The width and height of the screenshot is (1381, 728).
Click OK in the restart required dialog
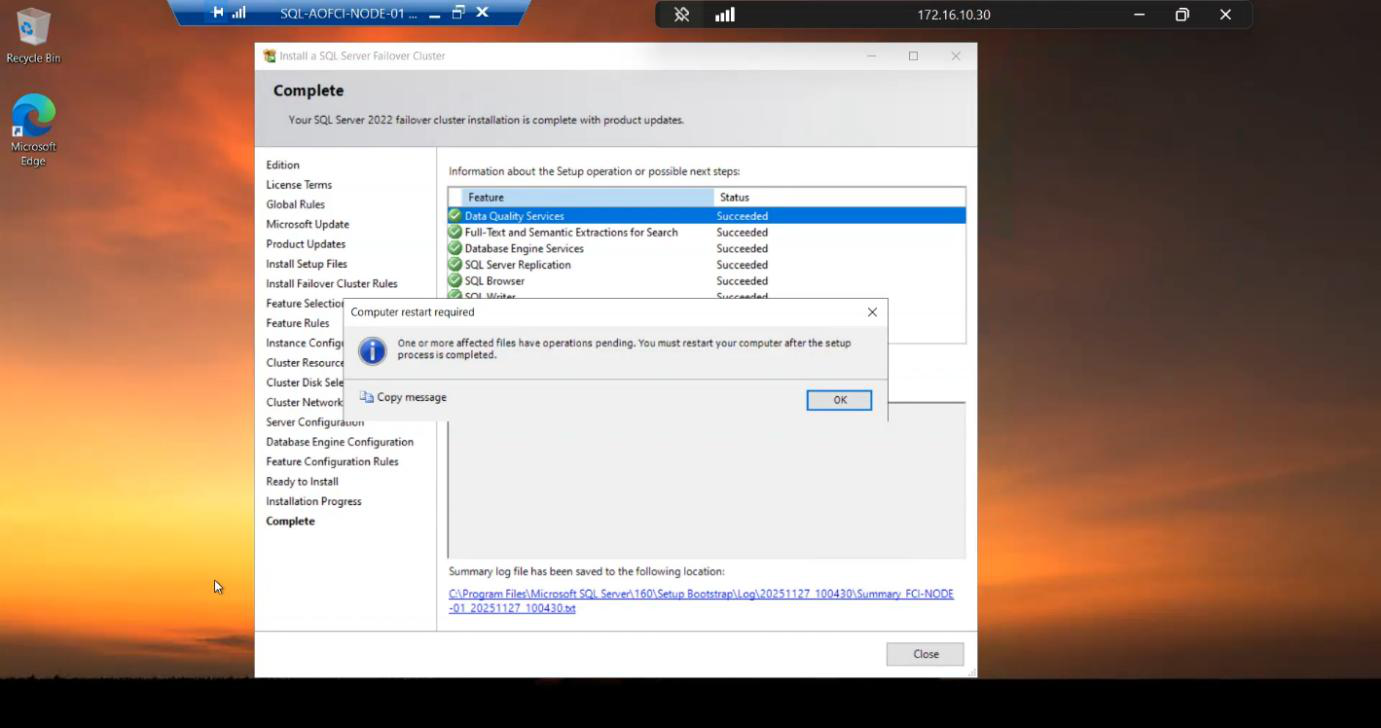(x=839, y=400)
